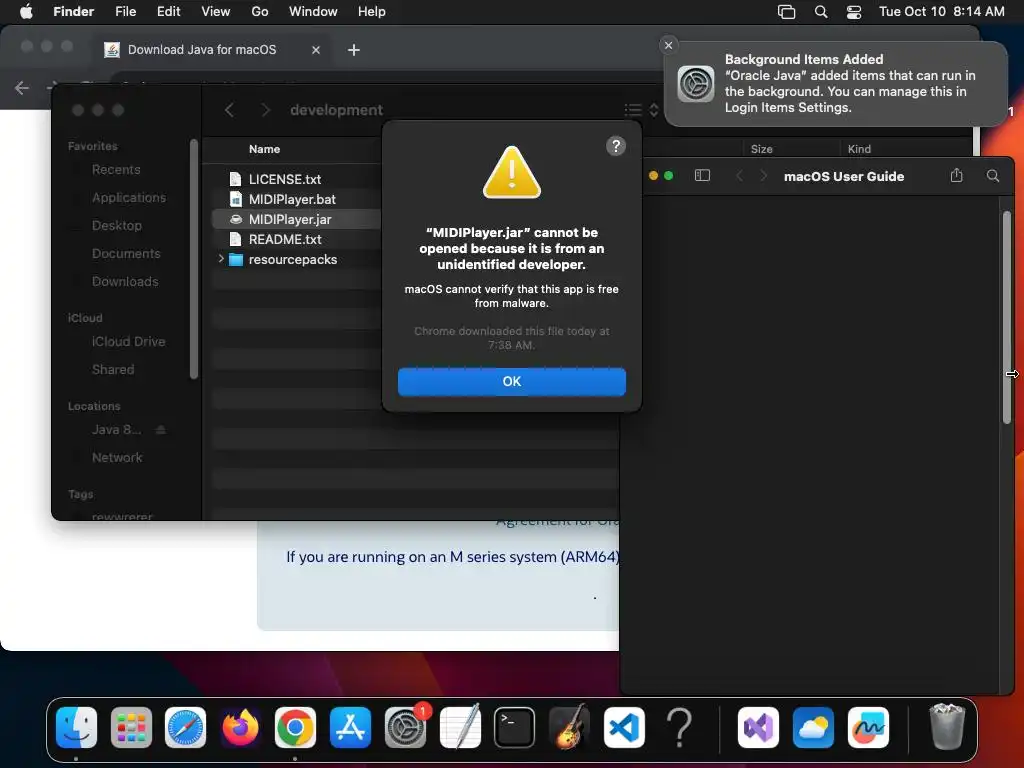The height and width of the screenshot is (768, 1024).
Task: Open Visual Studio Code from the Dock
Action: pos(624,727)
